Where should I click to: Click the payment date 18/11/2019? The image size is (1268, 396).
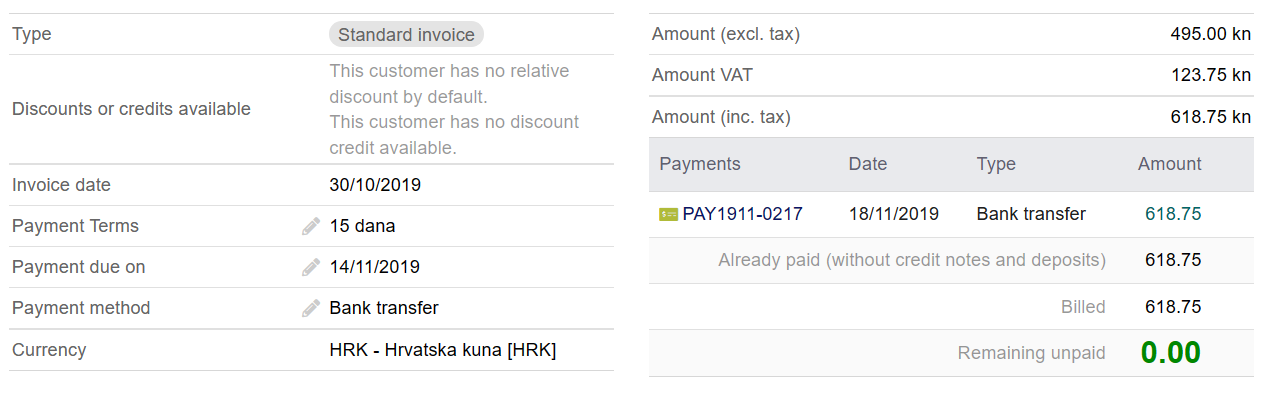pos(894,214)
